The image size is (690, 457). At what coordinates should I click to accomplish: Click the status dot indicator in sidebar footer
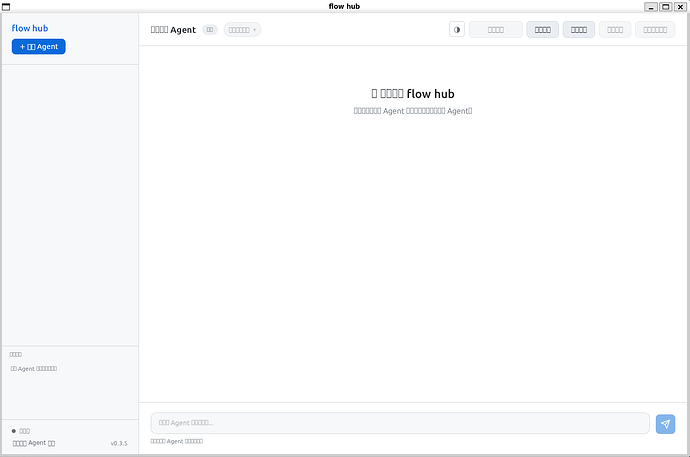(13, 431)
